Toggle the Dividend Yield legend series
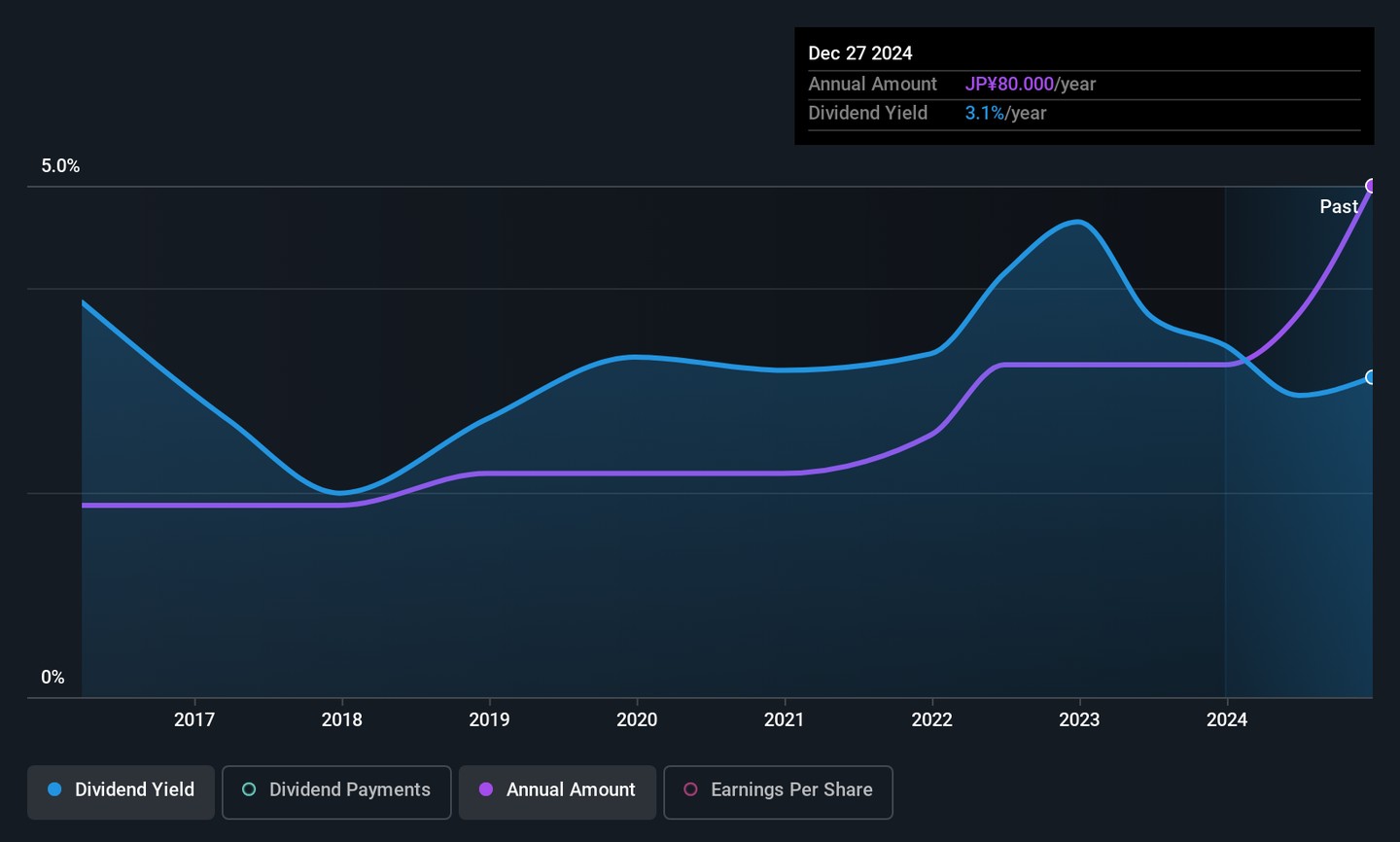This screenshot has height=842, width=1400. 122,790
